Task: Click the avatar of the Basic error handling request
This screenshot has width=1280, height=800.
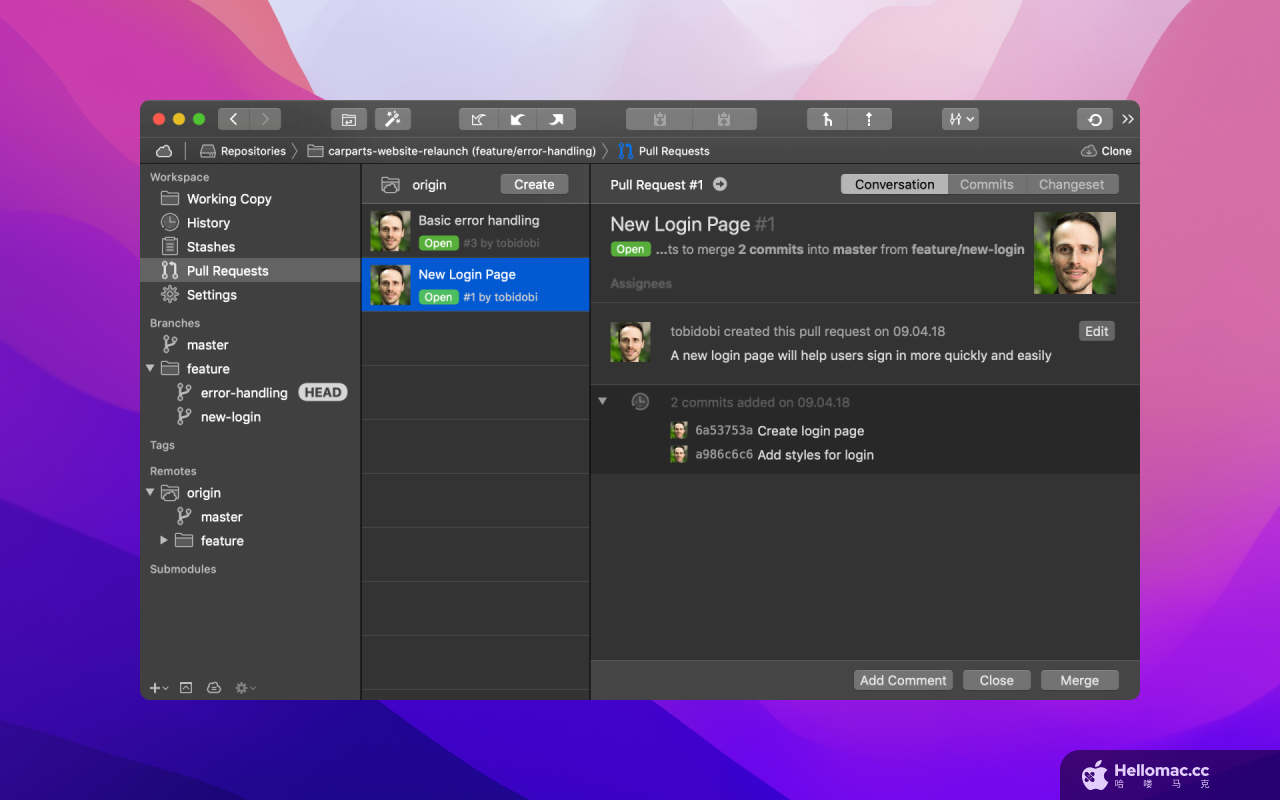Action: coord(390,231)
